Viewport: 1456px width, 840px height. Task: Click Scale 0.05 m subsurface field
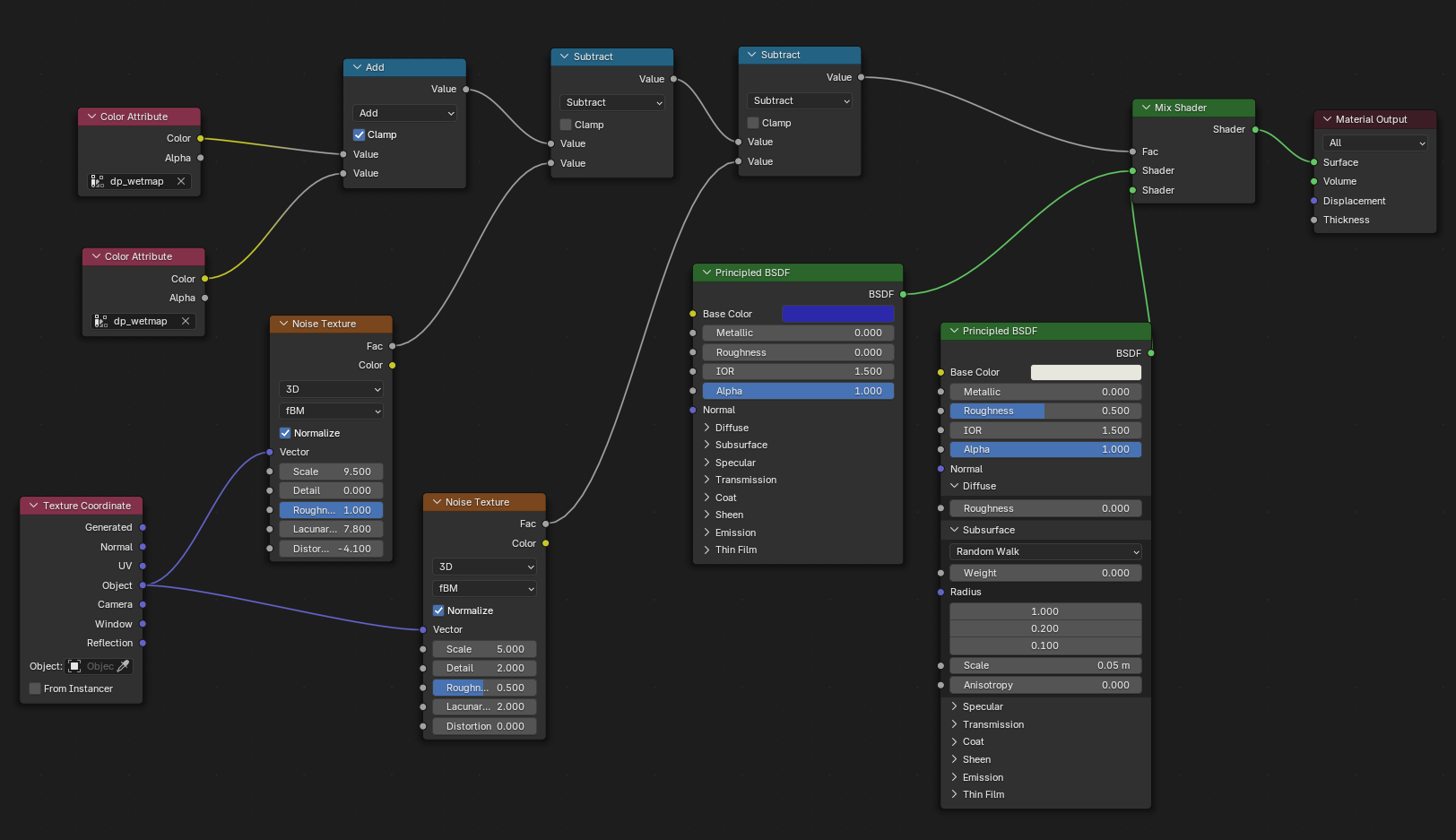(x=1045, y=665)
